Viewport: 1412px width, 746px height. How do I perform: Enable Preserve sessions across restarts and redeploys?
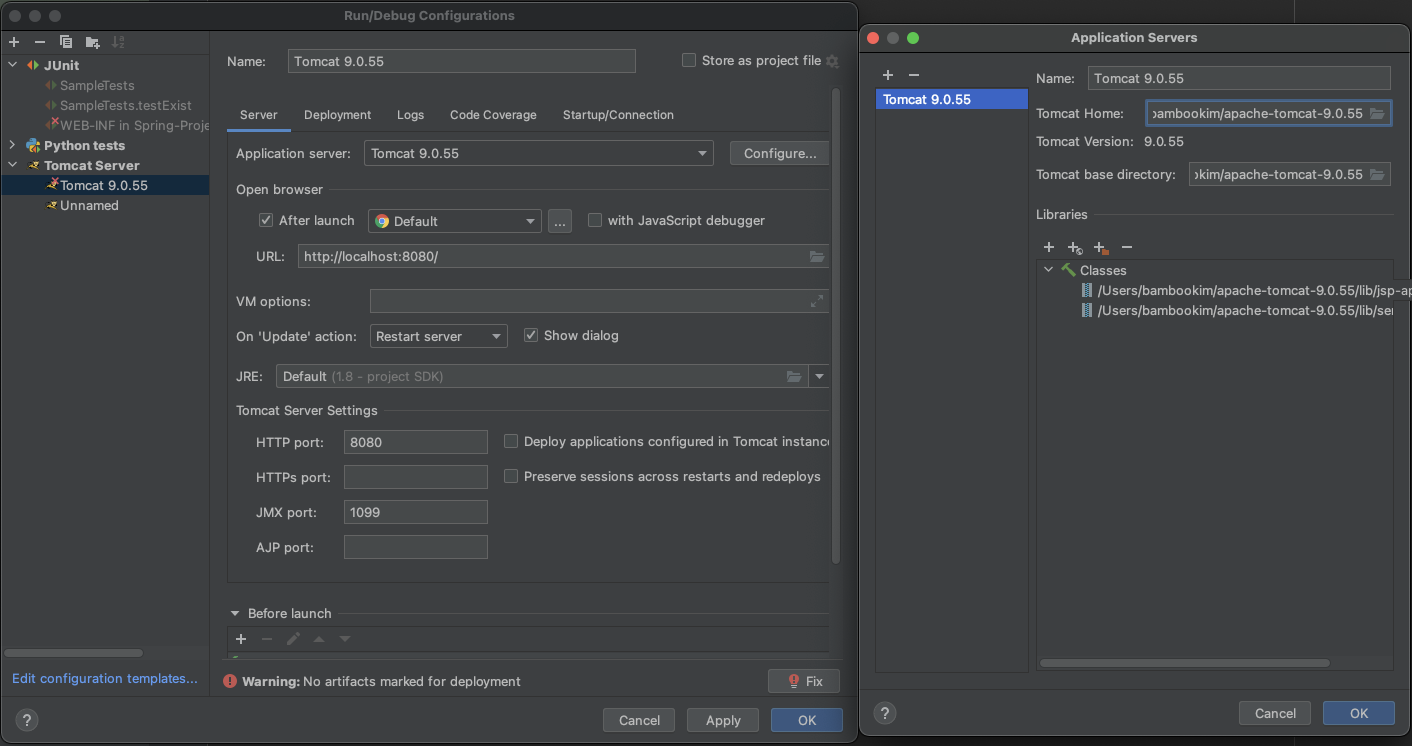pyautogui.click(x=511, y=476)
